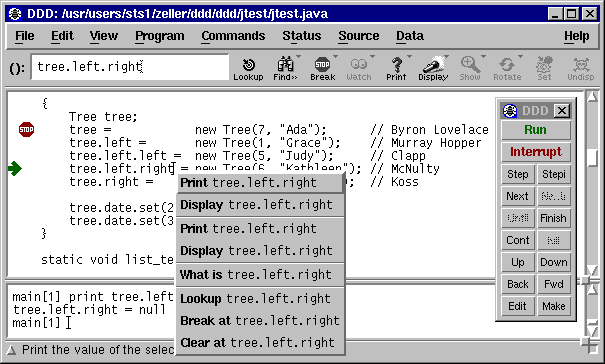The width and height of the screenshot is (605, 364).
Task: Choose Break at tree.left.right
Action: (x=260, y=320)
